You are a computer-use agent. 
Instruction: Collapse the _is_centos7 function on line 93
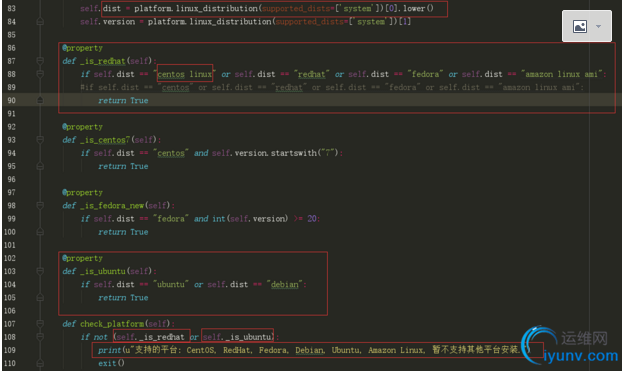(x=40, y=140)
